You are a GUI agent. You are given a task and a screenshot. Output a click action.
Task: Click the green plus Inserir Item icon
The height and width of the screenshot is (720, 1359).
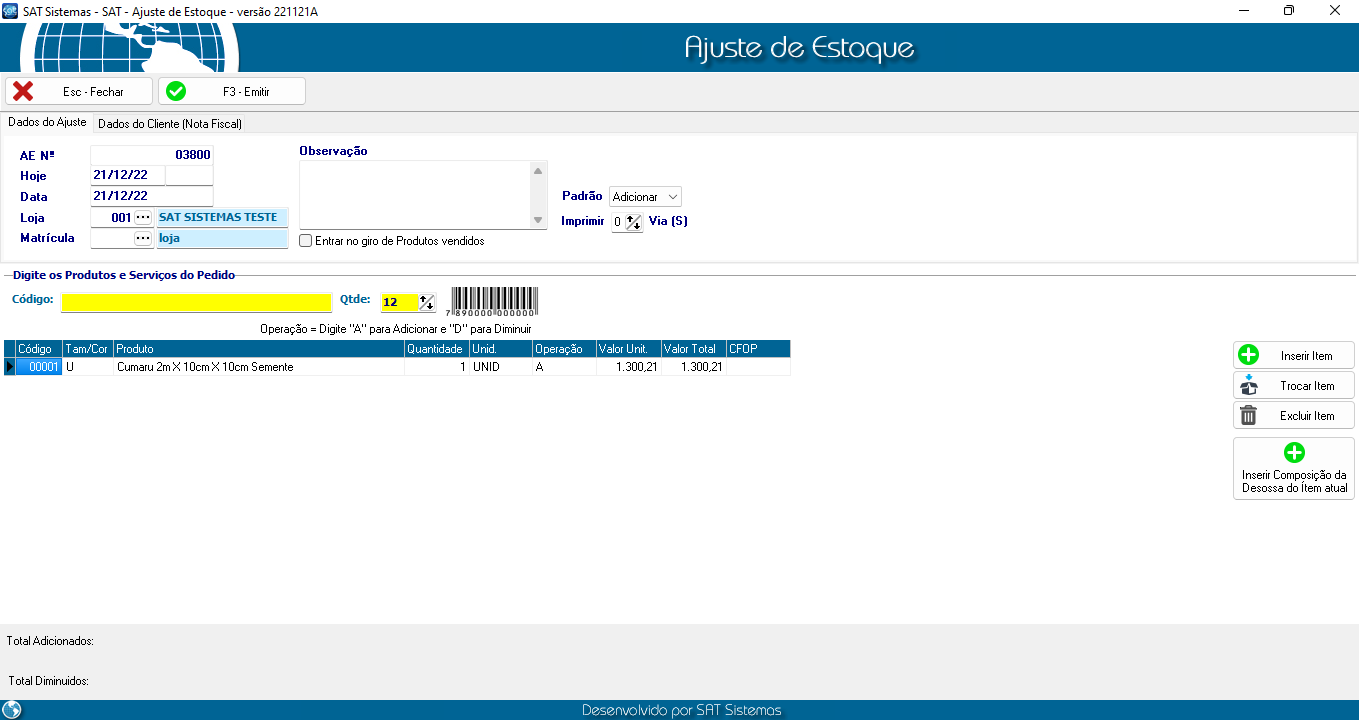[1248, 355]
